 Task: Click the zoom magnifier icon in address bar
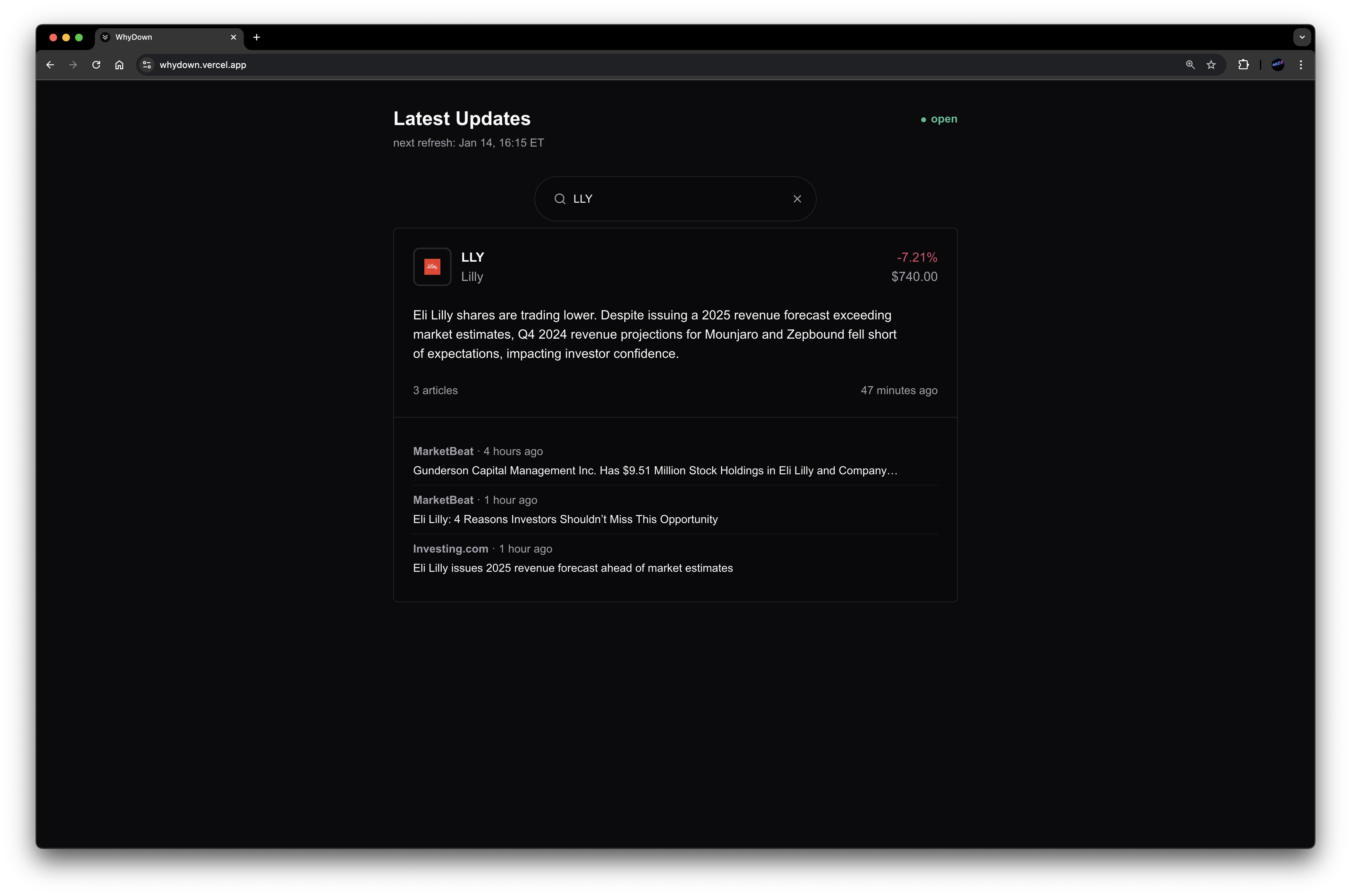pyautogui.click(x=1190, y=65)
